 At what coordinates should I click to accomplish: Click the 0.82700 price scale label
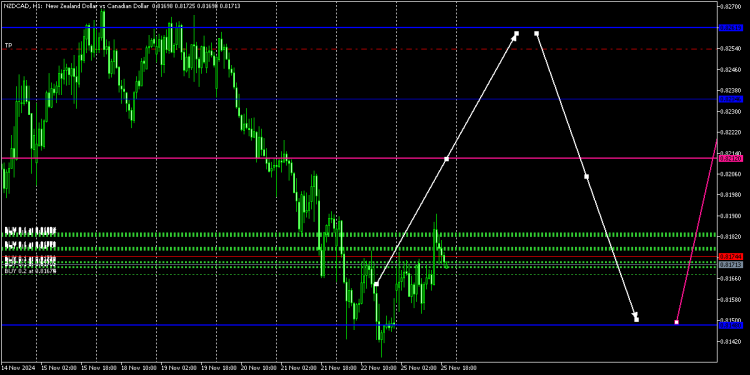click(x=731, y=7)
